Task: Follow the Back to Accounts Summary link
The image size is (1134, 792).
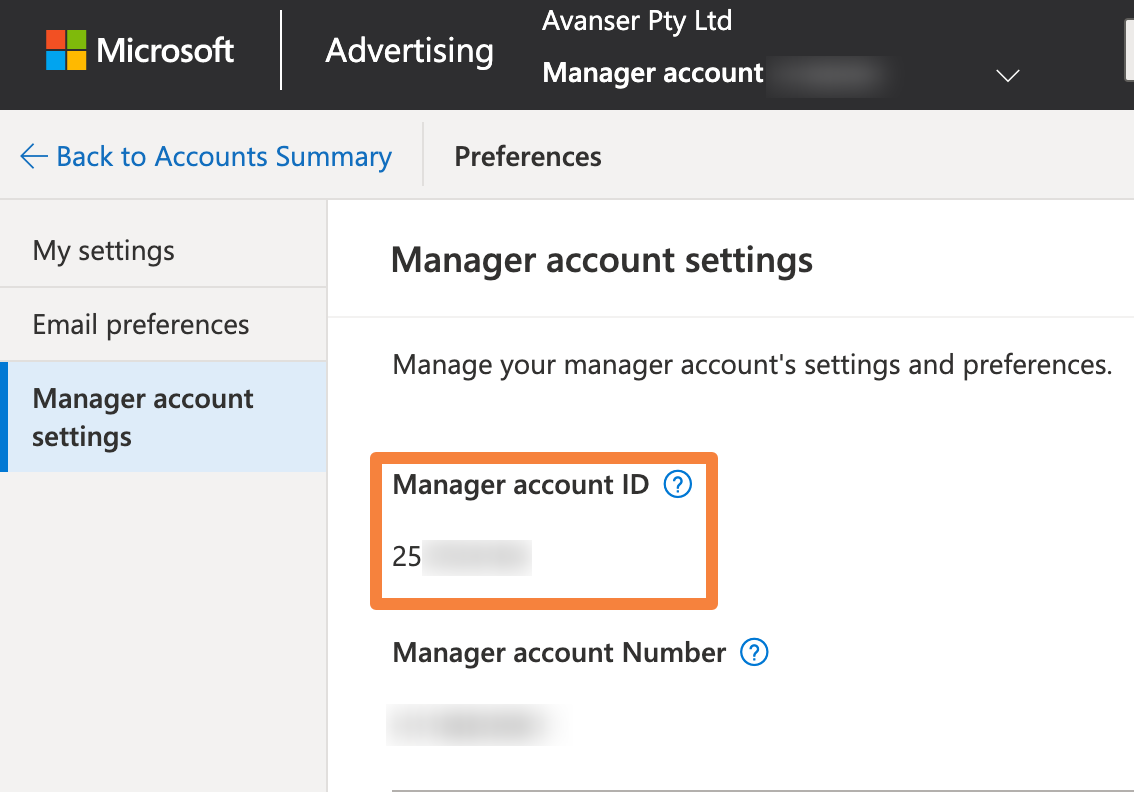Action: [224, 157]
